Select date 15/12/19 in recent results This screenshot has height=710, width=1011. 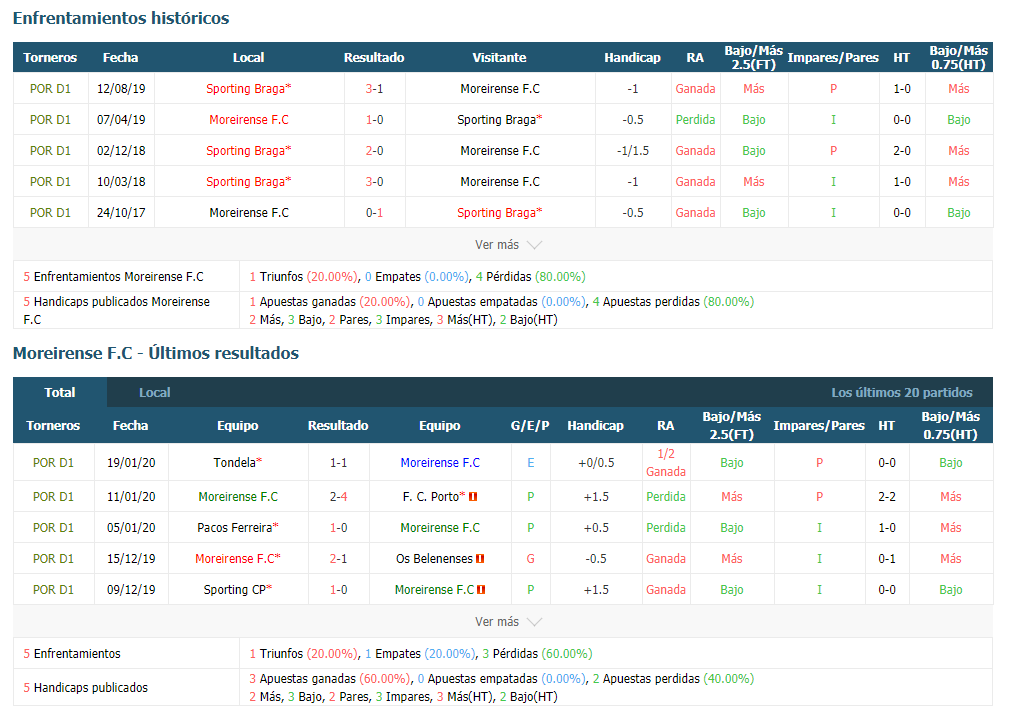tap(131, 558)
